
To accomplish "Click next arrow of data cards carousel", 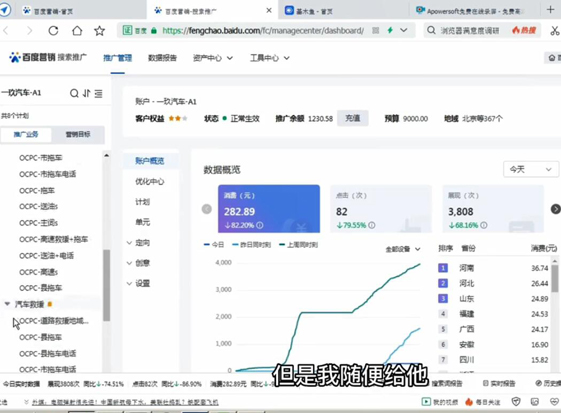I will (x=556, y=209).
